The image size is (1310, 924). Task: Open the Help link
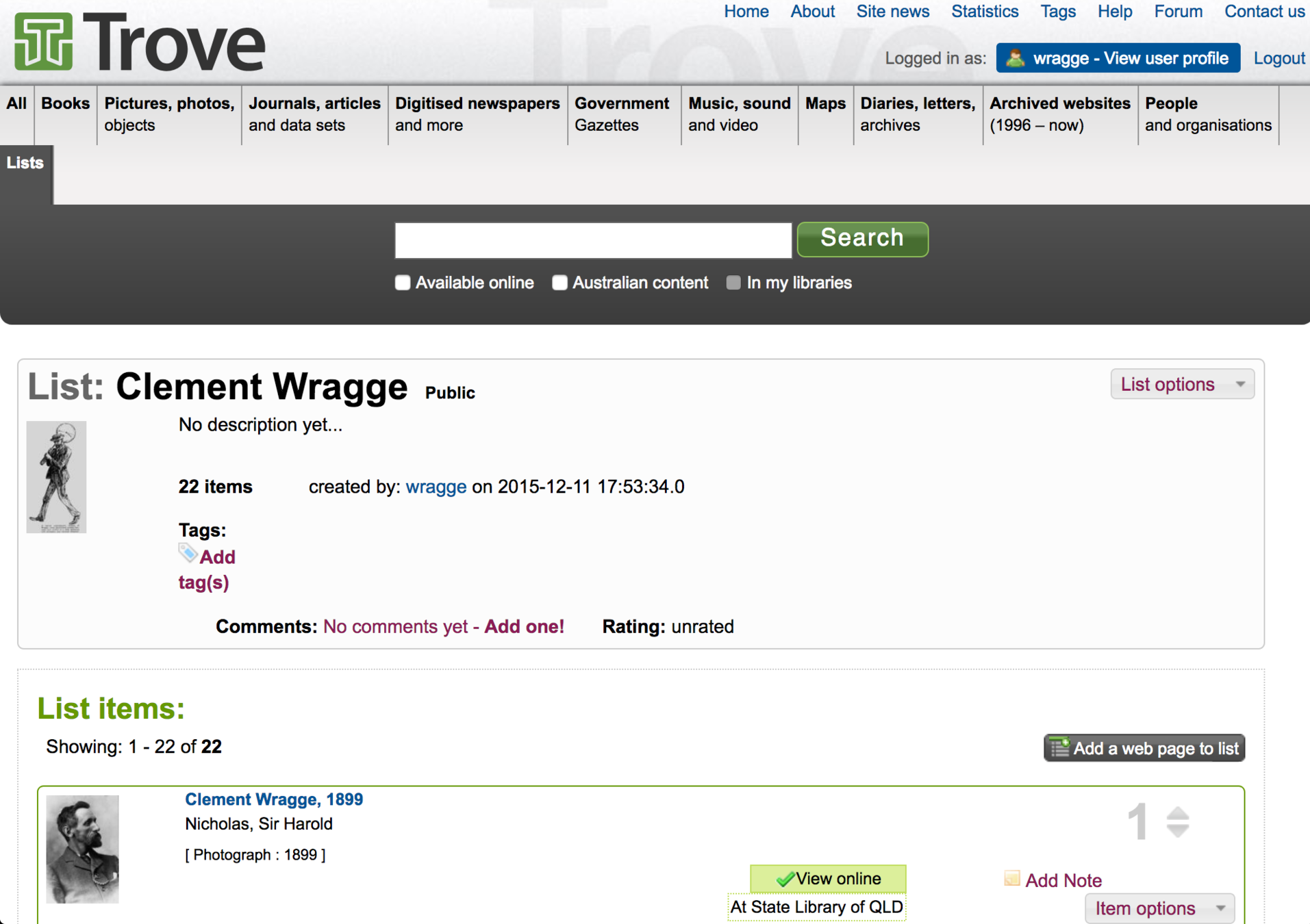pyautogui.click(x=1115, y=12)
